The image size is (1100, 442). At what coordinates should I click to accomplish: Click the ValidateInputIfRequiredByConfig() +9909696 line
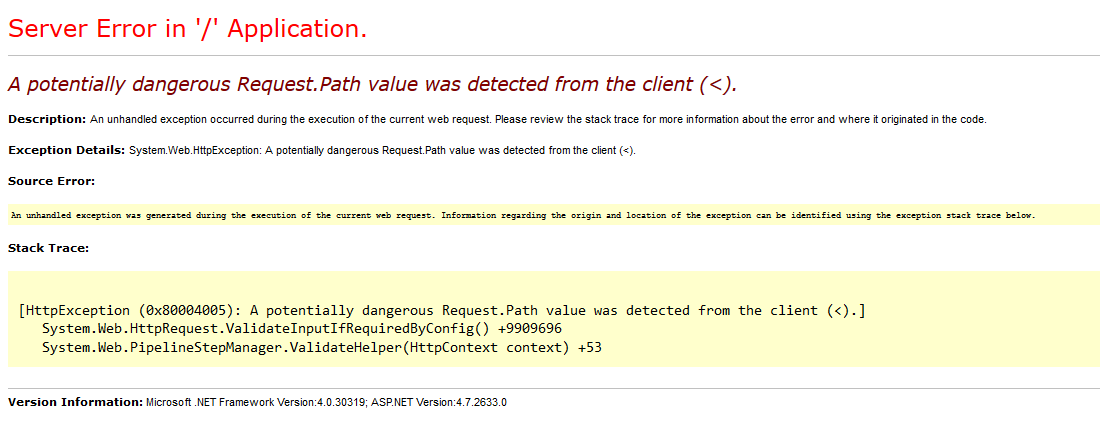[x=302, y=328]
